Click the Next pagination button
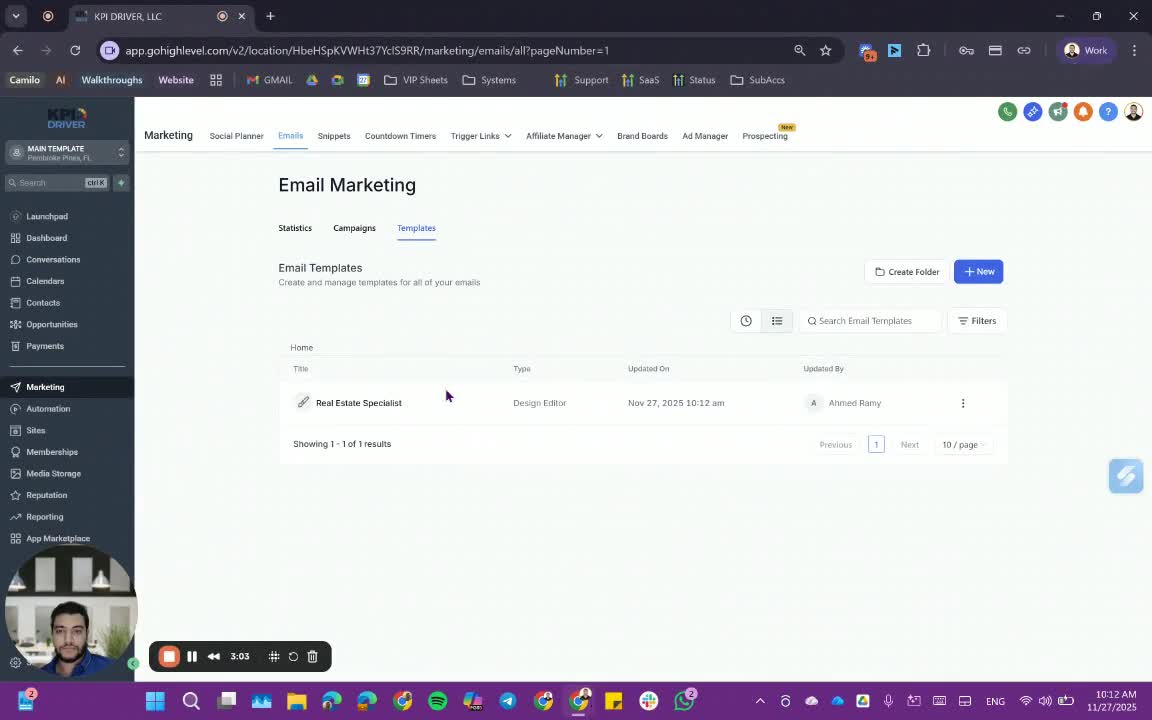 (x=910, y=444)
